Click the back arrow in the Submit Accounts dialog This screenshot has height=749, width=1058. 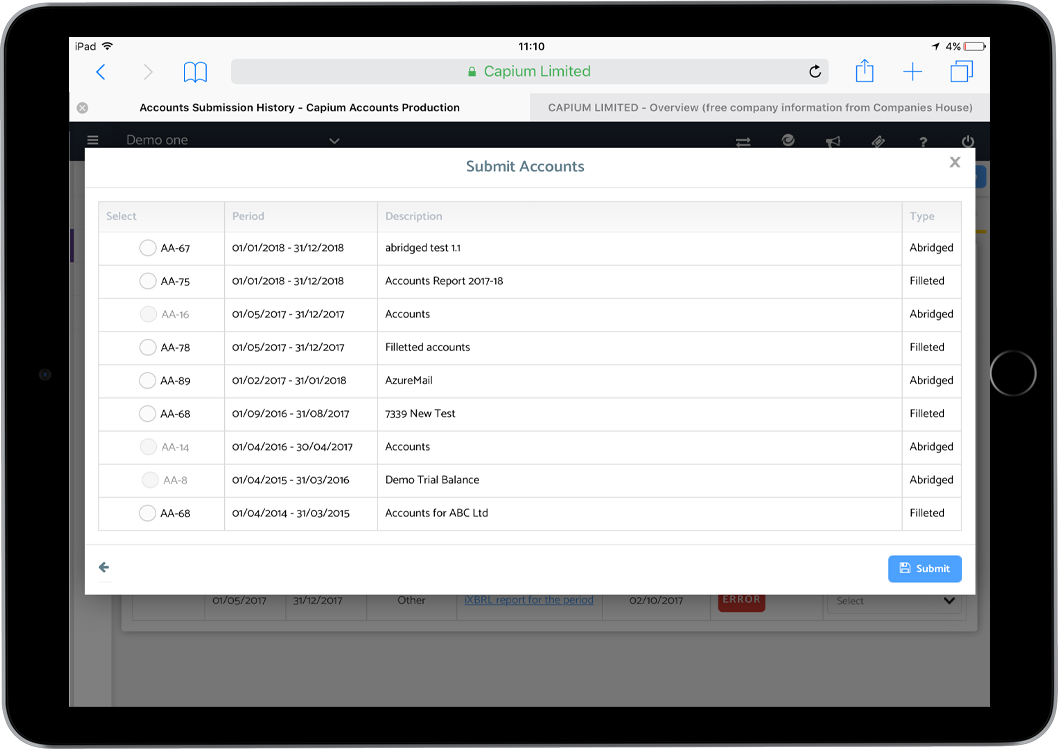coord(104,568)
